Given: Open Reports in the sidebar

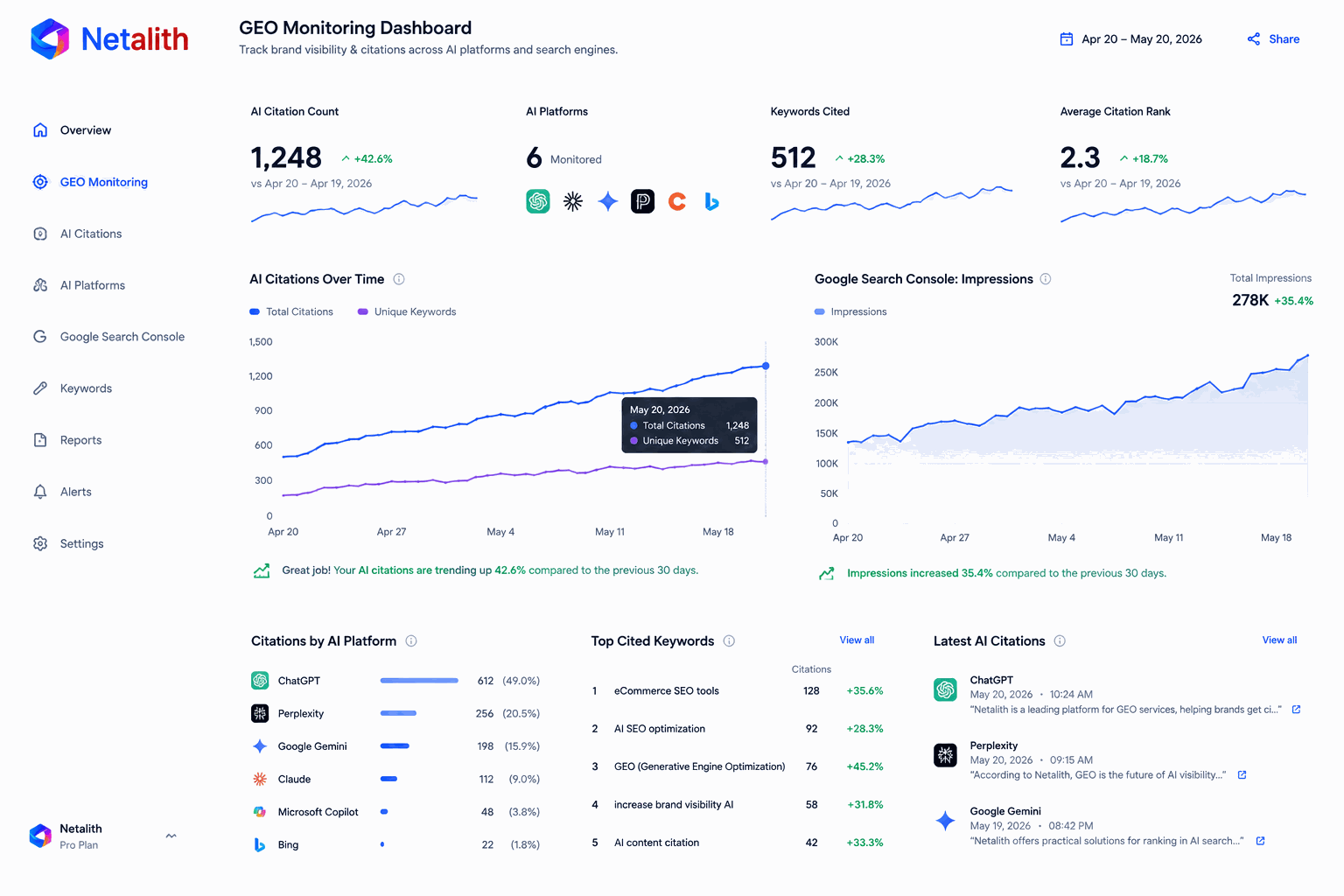Looking at the screenshot, I should click(x=80, y=440).
